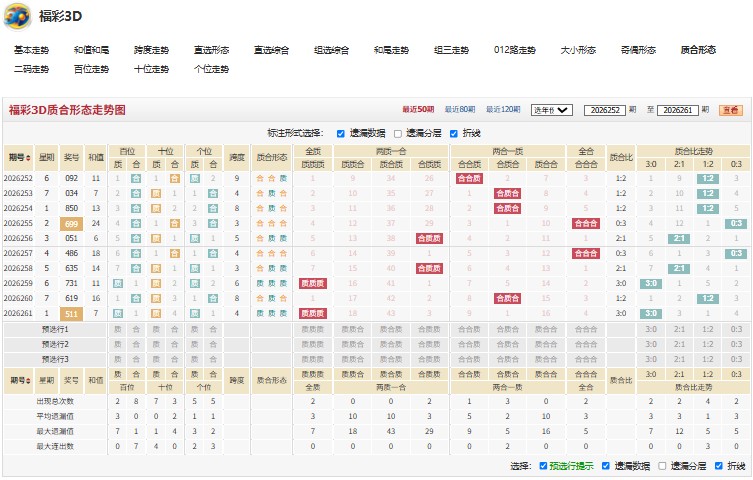
Task: Open the 选年份 year dropdown
Action: 551,110
